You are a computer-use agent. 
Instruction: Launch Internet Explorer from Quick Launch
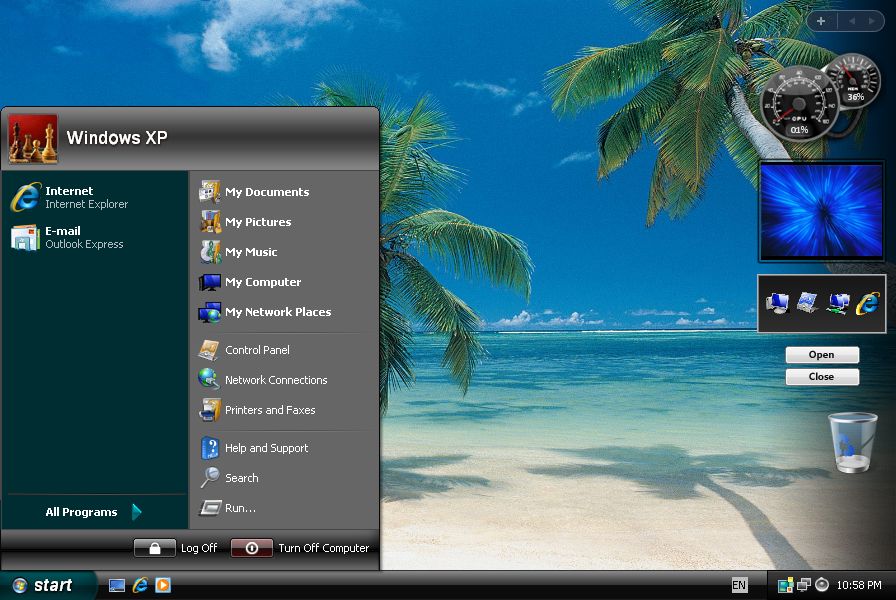coord(140,585)
